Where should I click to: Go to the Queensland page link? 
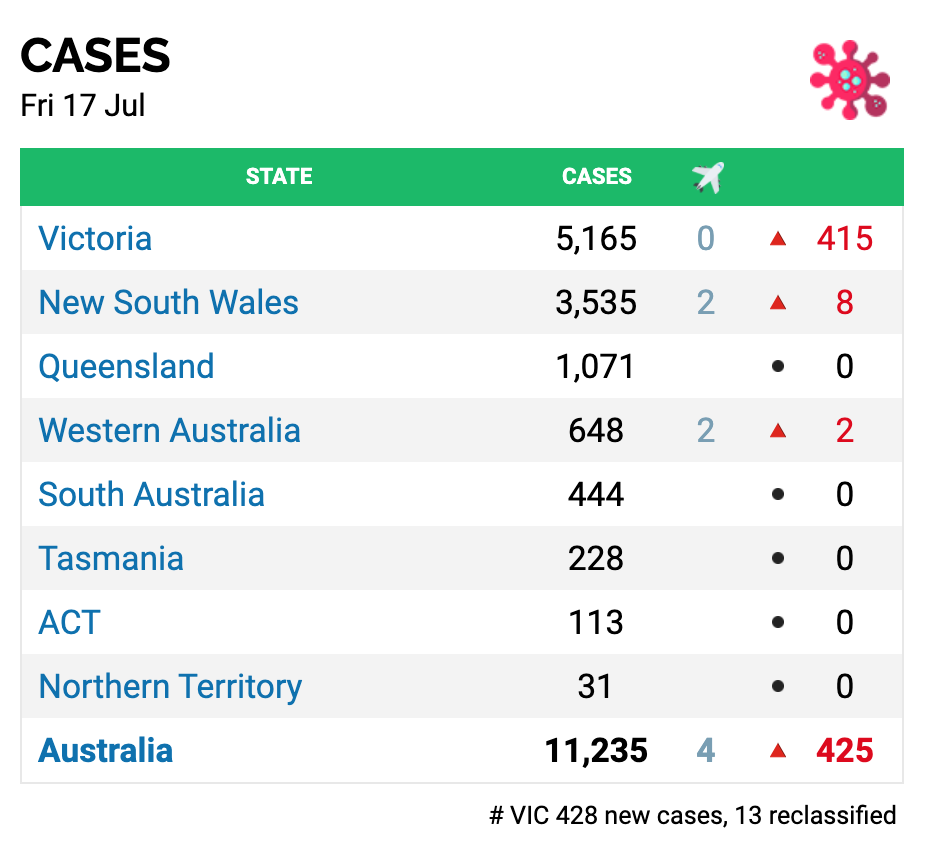126,367
